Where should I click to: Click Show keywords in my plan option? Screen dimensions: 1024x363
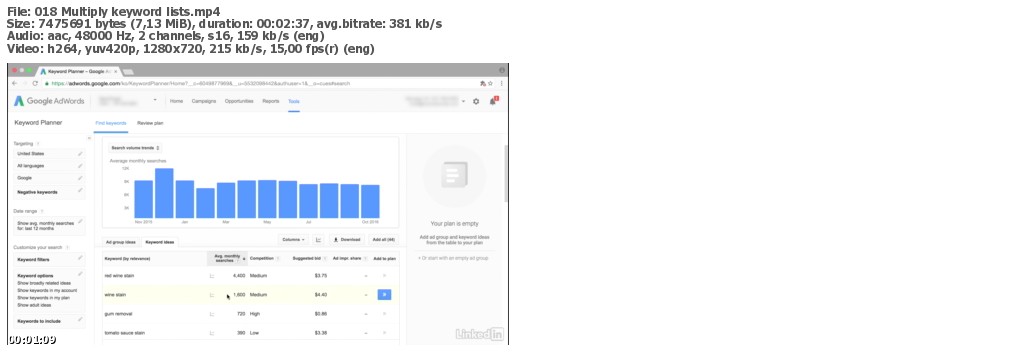43,298
